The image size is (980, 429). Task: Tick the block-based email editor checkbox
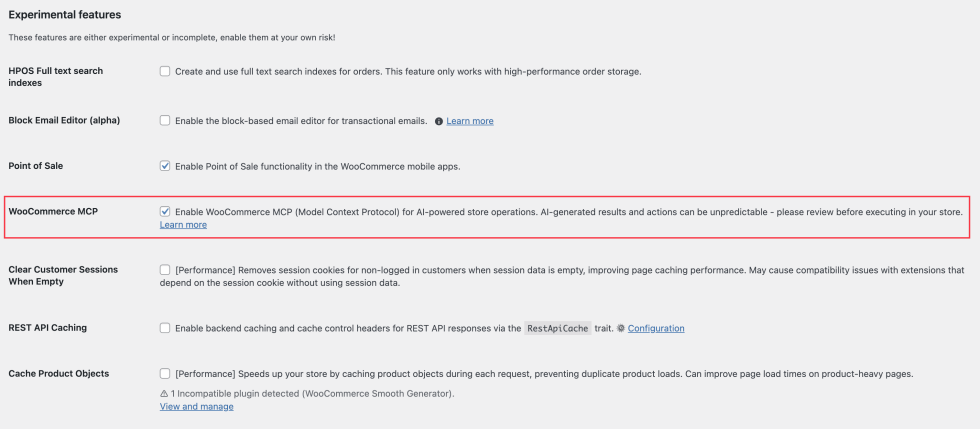click(165, 120)
